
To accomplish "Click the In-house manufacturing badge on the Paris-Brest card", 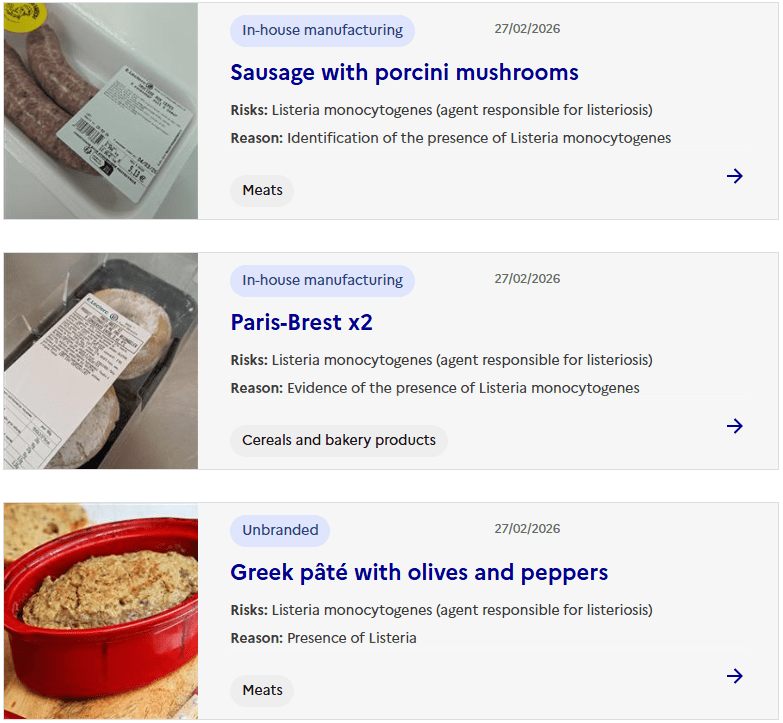I will coord(322,281).
